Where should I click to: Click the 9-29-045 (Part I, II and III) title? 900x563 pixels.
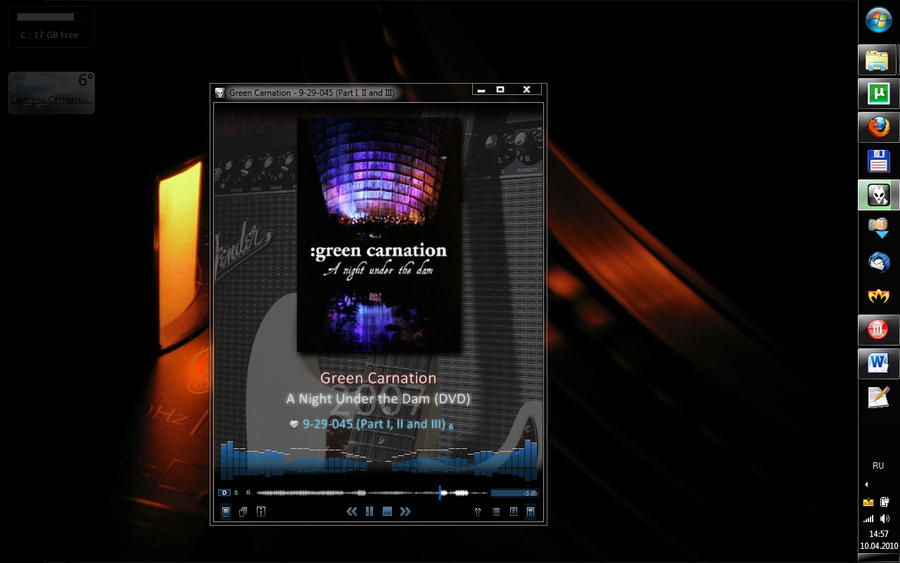coord(374,424)
